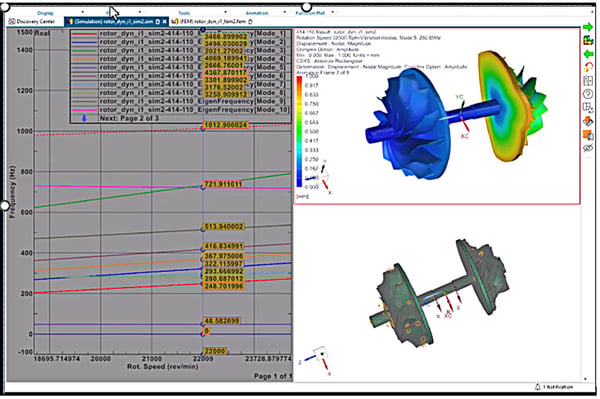Click the 1012.900024 probe value label

(225, 125)
